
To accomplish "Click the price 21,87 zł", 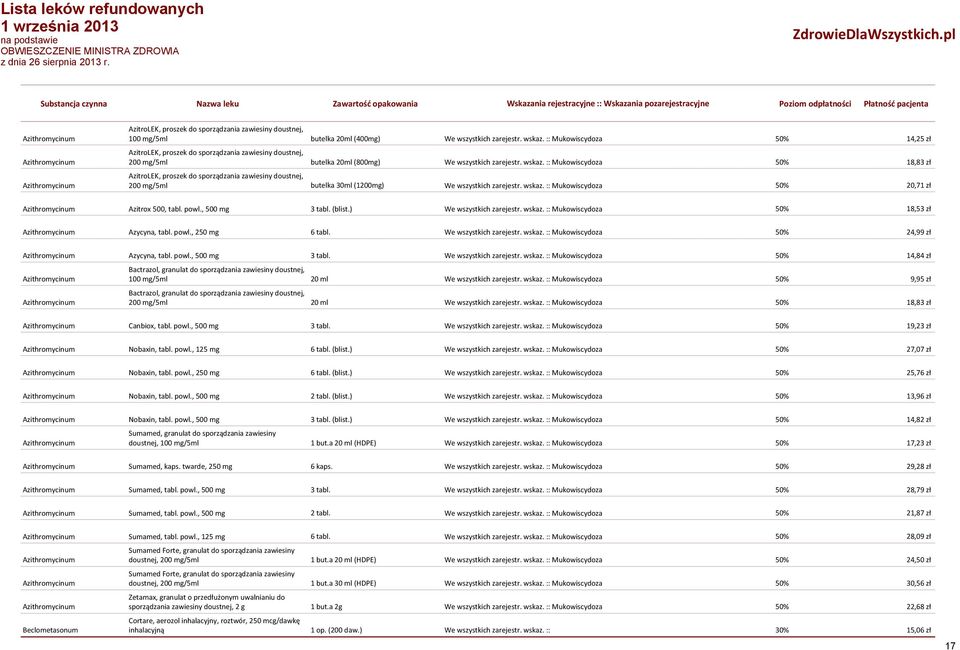I will click(918, 513).
